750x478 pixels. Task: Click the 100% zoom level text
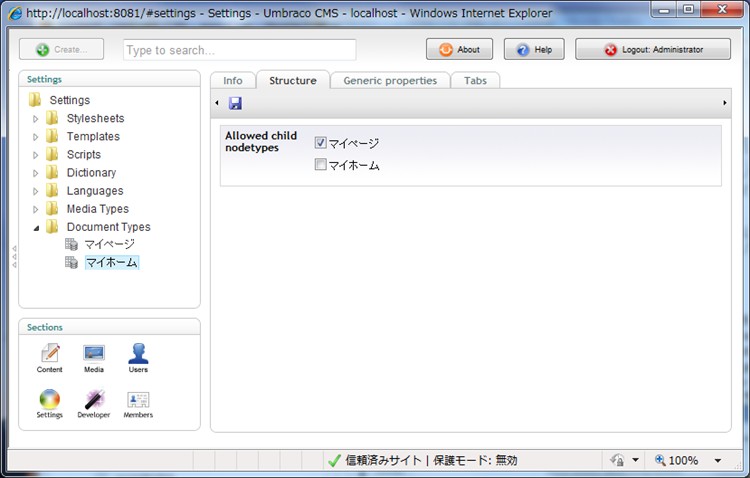point(683,460)
